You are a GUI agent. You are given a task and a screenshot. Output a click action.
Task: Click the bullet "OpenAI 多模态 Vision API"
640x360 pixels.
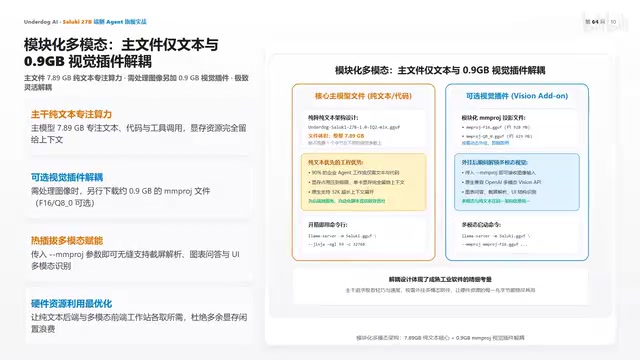click(x=501, y=182)
